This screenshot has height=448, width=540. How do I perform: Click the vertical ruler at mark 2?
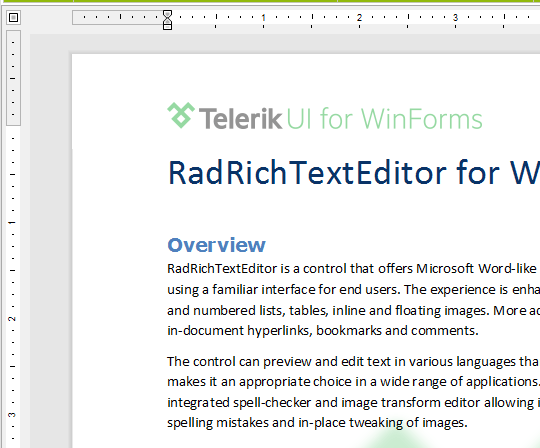[12, 319]
